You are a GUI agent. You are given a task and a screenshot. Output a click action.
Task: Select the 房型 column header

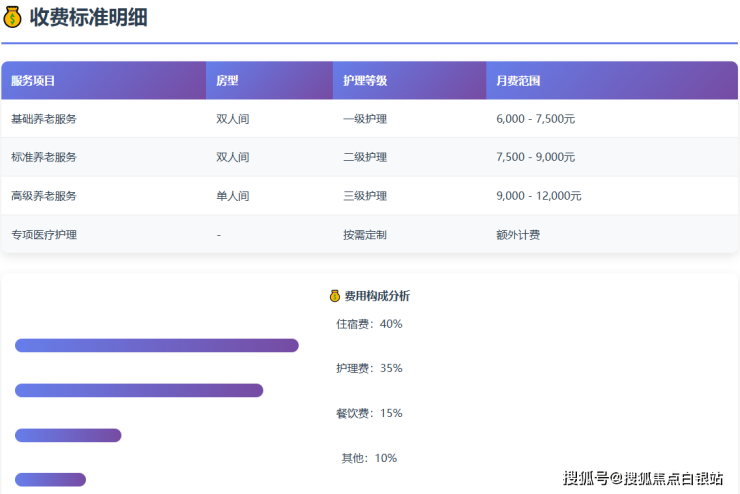pos(227,81)
